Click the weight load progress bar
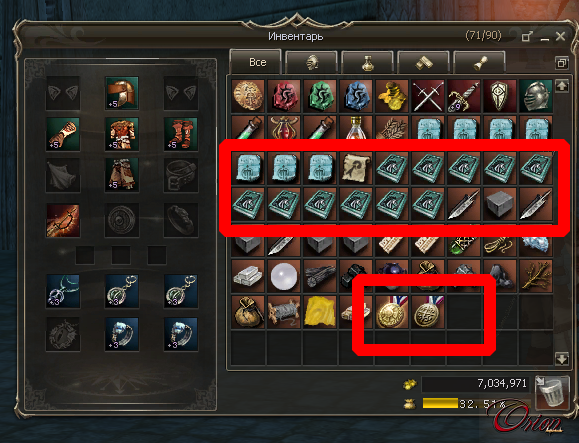579x443 pixels. pyautogui.click(x=476, y=403)
